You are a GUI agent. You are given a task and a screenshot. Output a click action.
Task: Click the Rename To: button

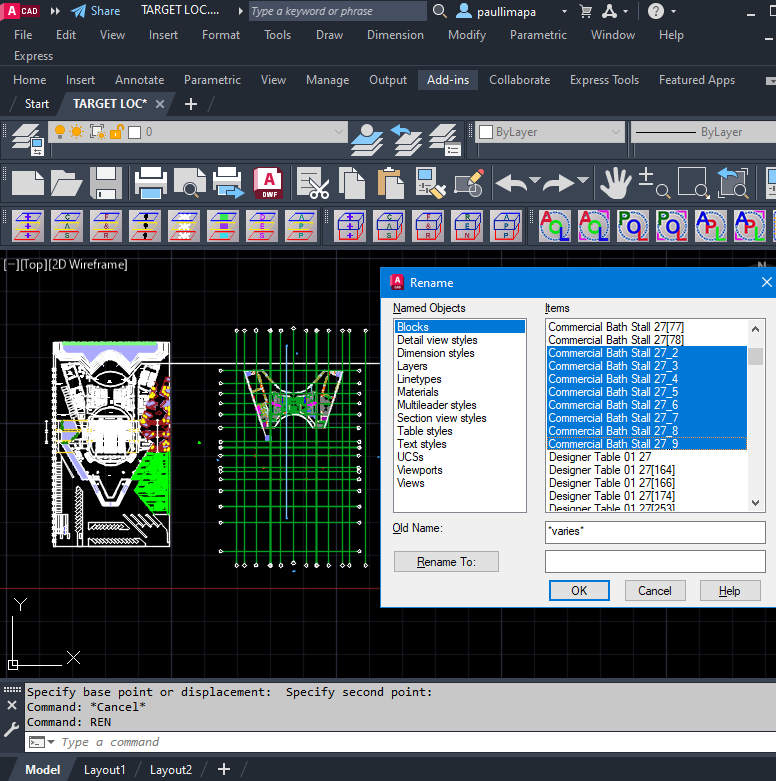click(446, 562)
